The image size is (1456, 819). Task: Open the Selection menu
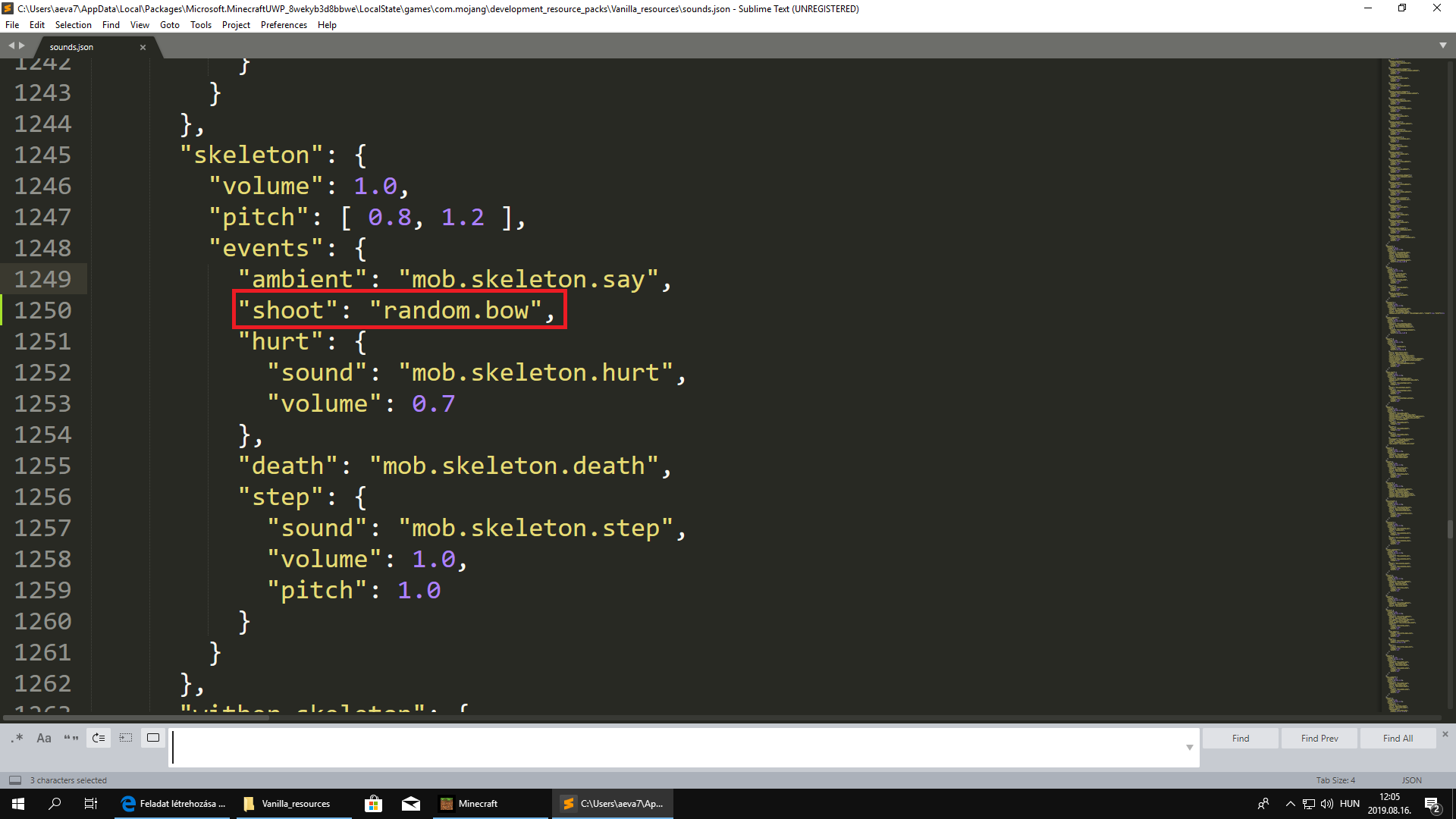point(73,25)
